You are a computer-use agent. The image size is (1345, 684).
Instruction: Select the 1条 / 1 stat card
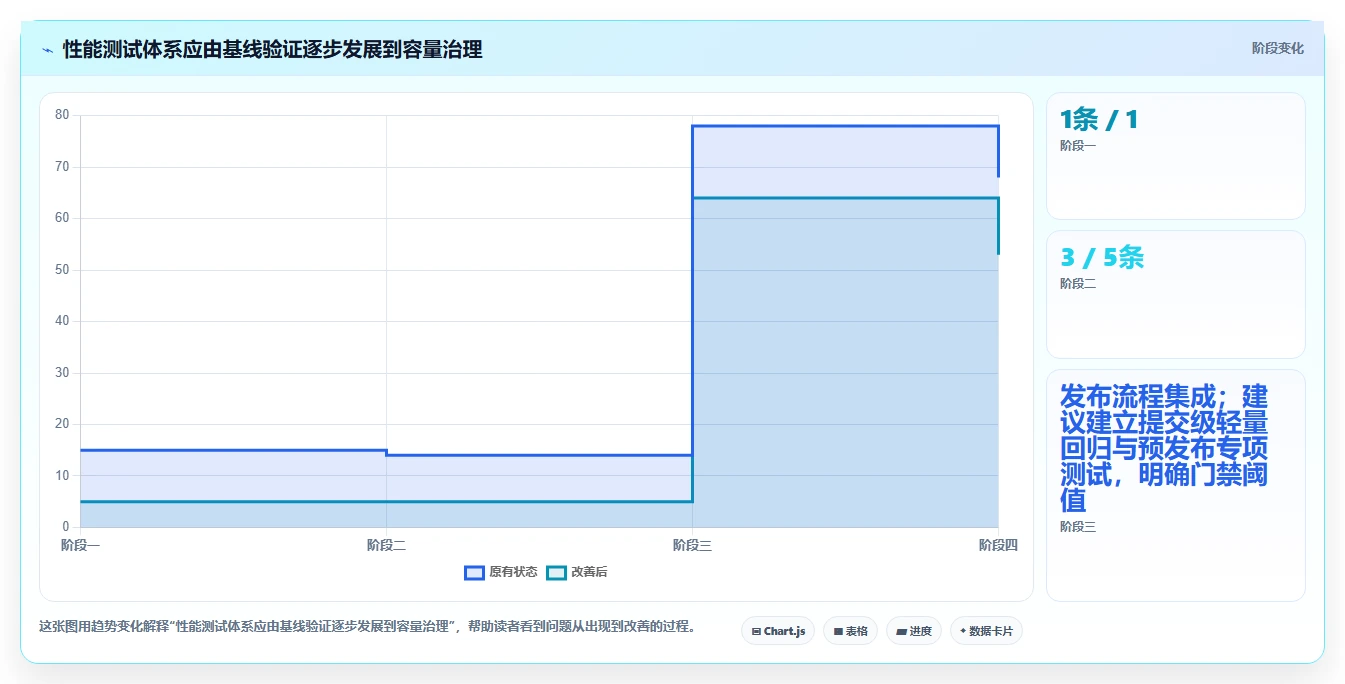pos(1176,156)
